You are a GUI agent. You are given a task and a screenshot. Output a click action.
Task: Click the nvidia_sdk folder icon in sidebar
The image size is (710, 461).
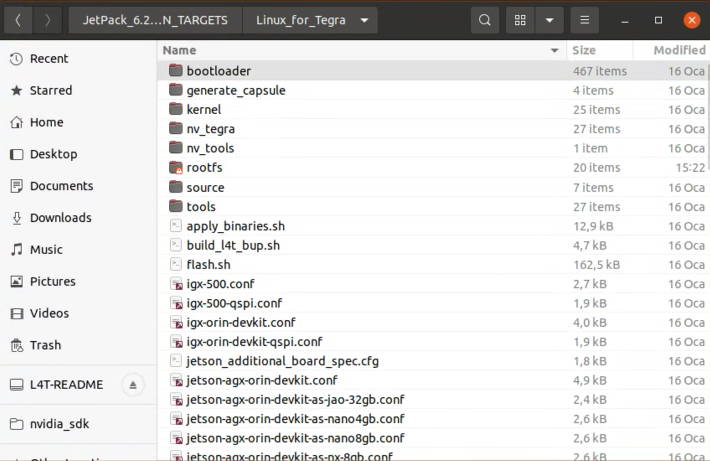pyautogui.click(x=16, y=424)
